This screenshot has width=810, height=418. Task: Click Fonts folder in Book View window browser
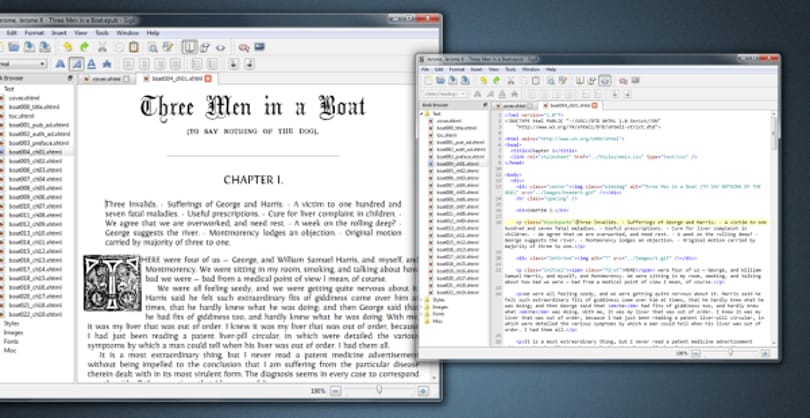(11, 342)
